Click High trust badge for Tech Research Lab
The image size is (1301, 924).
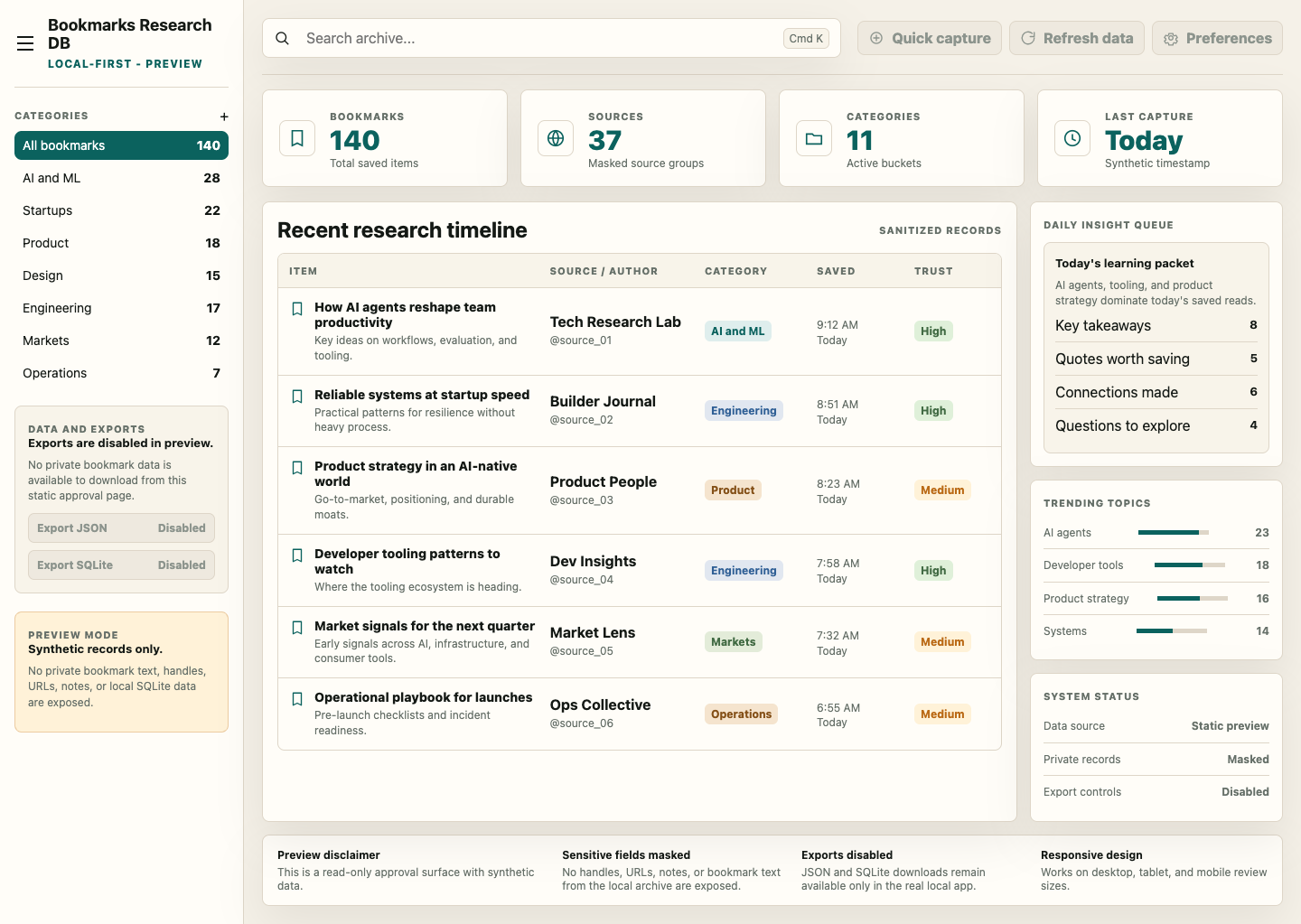click(933, 331)
